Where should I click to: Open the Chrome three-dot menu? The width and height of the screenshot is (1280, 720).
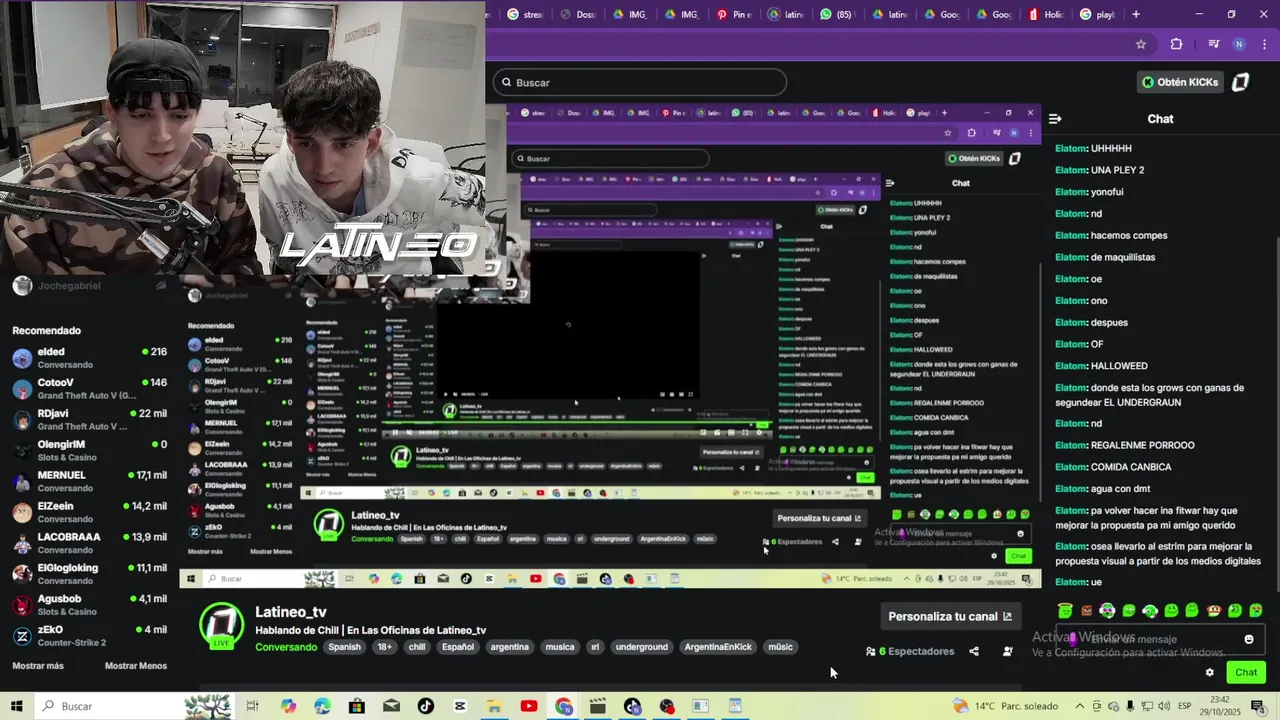(1262, 44)
